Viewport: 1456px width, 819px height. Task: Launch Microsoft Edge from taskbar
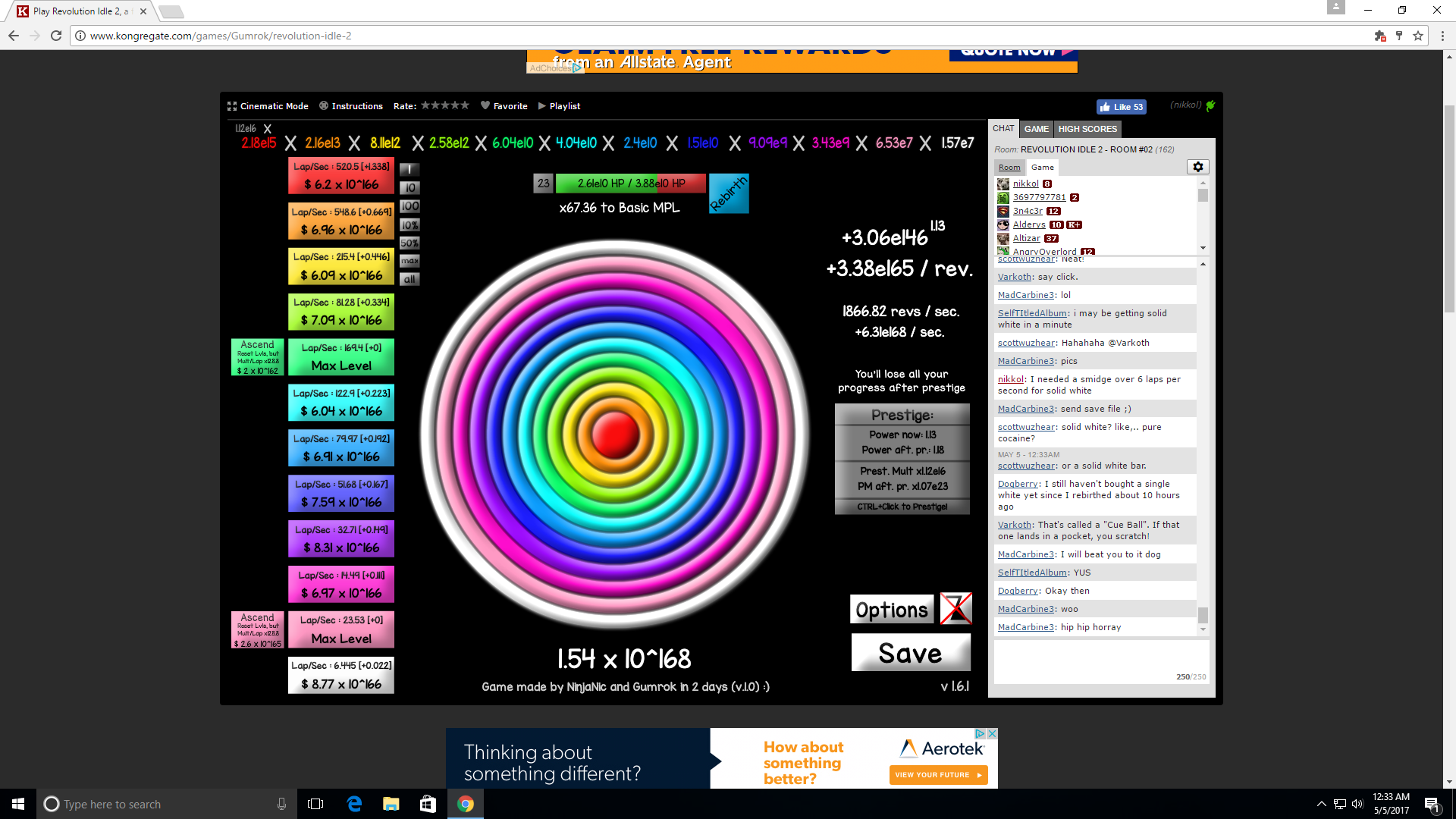click(x=354, y=804)
